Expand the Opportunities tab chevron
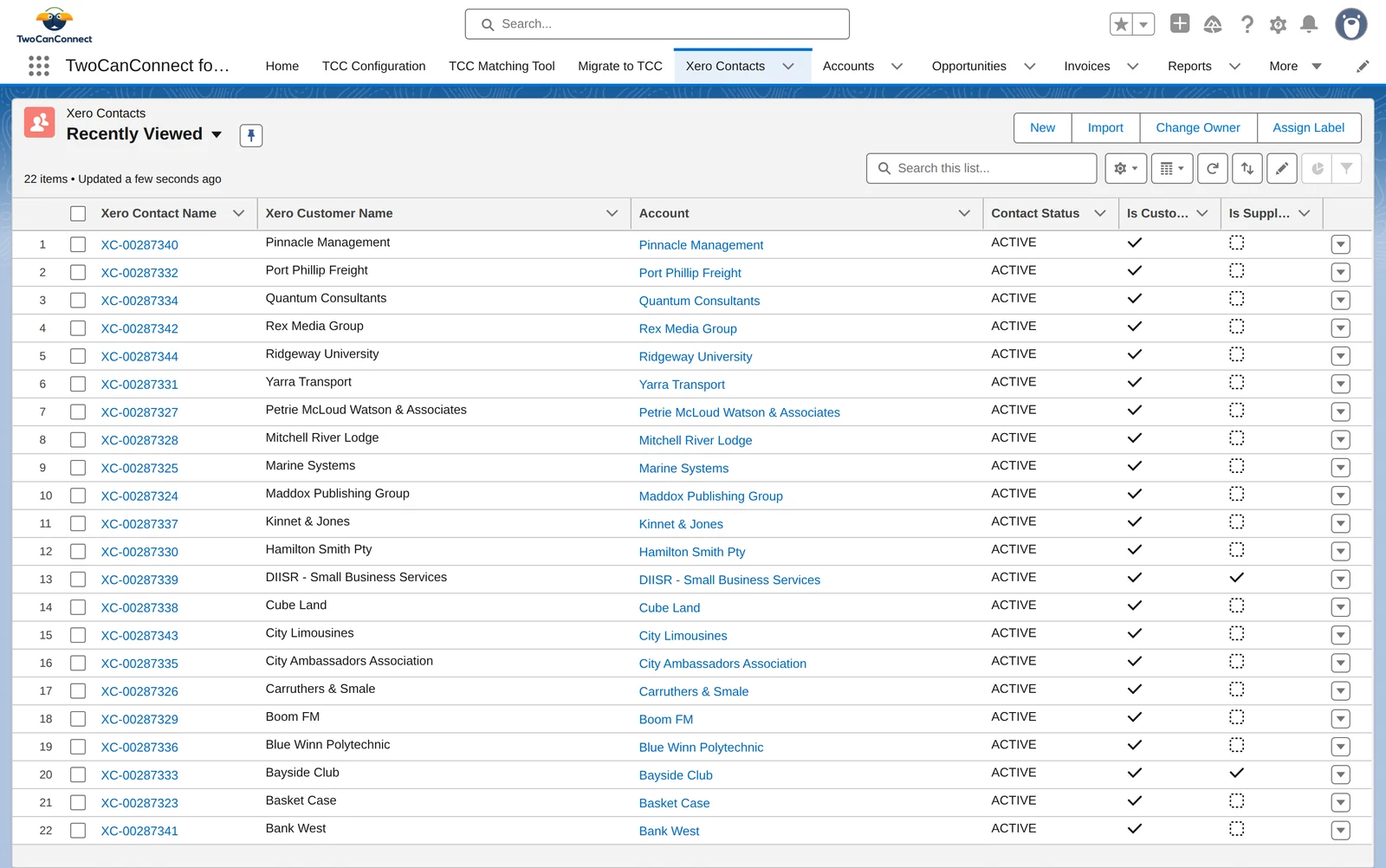Viewport: 1386px width, 868px height. pyautogui.click(x=1030, y=66)
